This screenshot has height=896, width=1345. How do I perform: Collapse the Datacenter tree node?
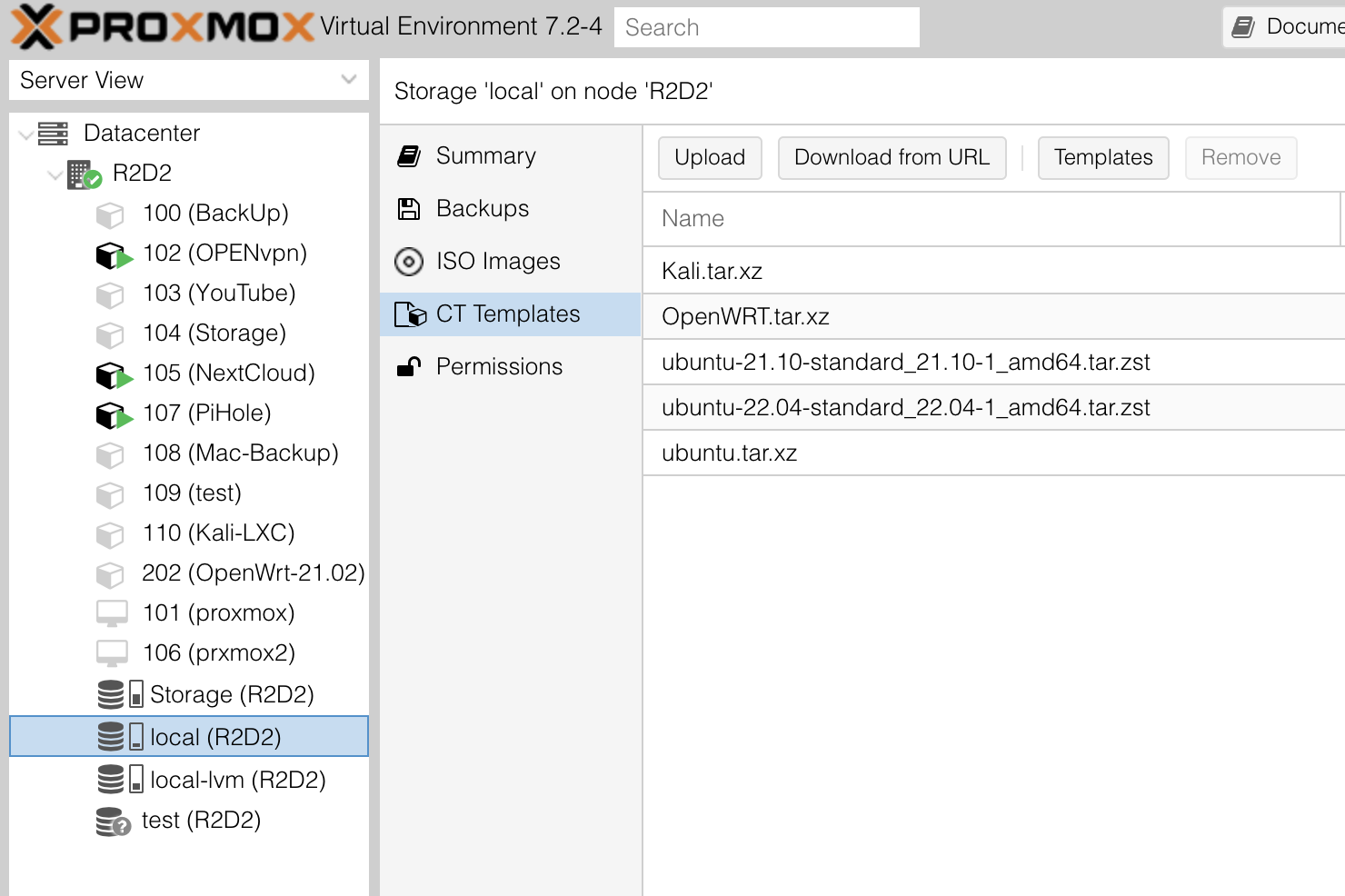(26, 133)
